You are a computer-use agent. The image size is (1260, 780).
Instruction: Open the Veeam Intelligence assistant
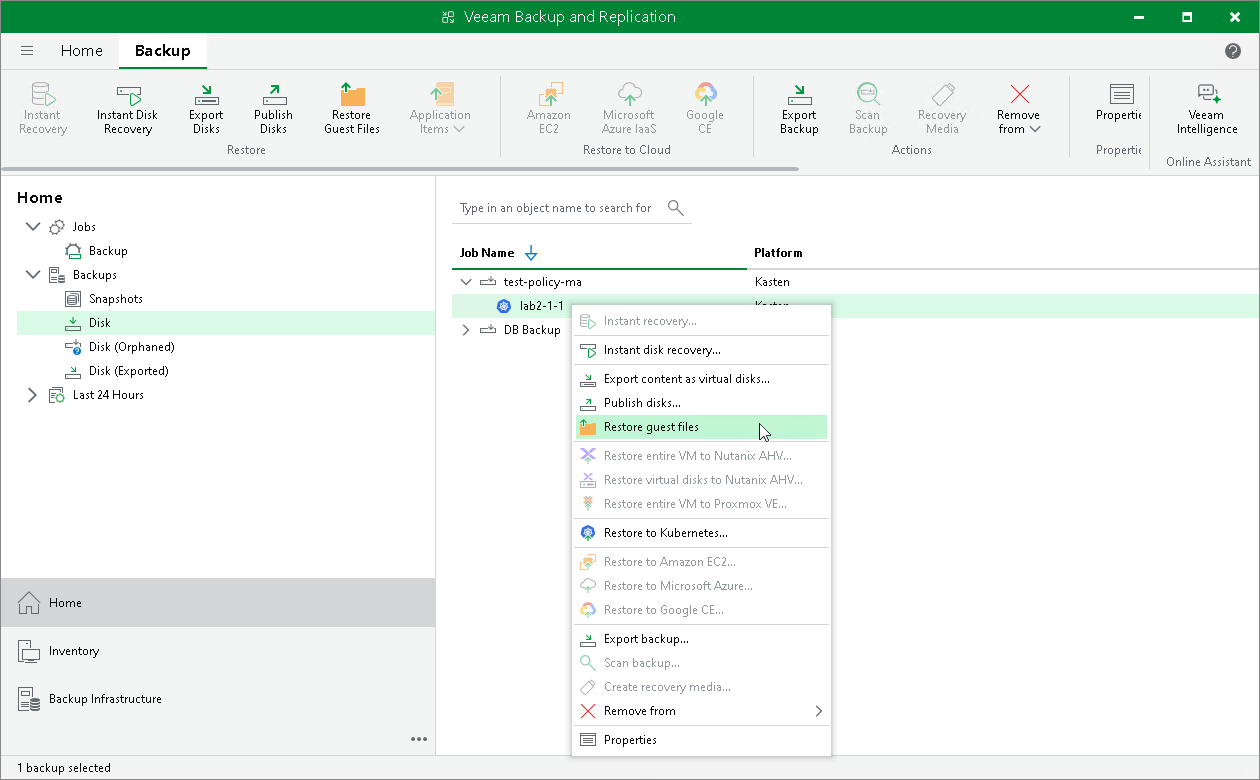pos(1207,109)
